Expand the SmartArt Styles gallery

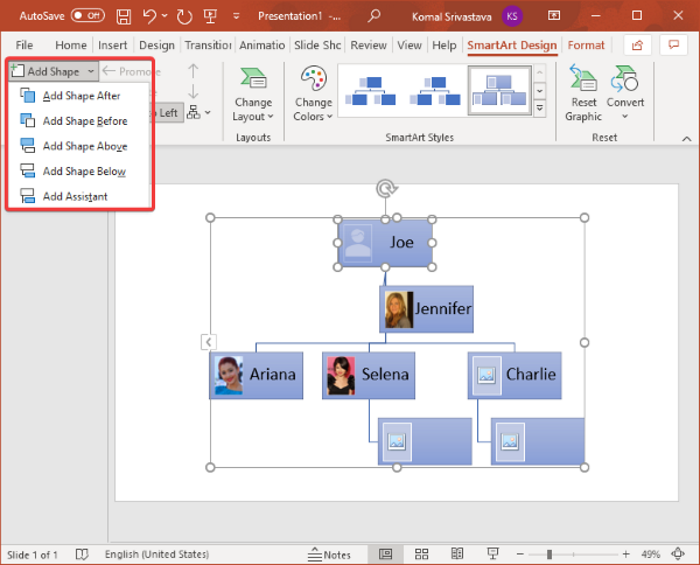(x=540, y=108)
